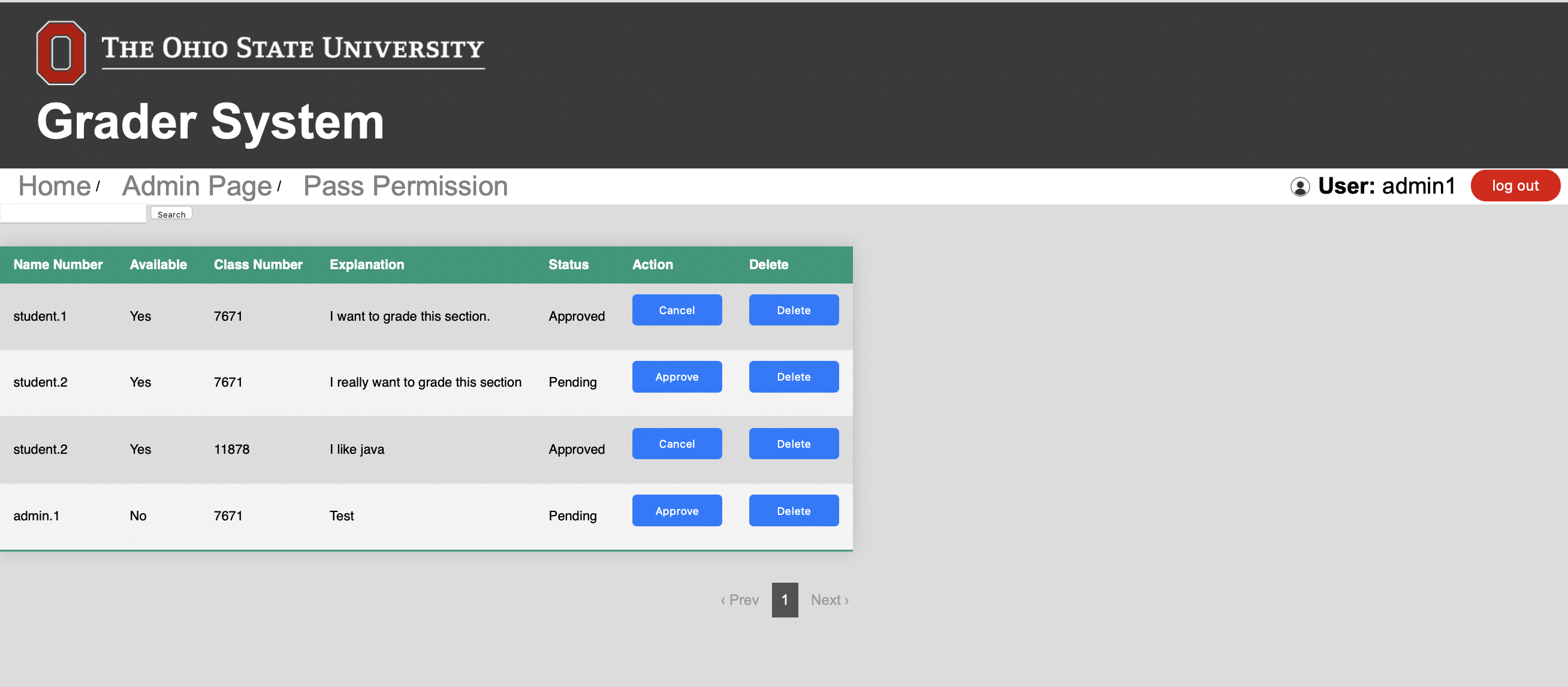Select page 1 in pagination

[785, 600]
